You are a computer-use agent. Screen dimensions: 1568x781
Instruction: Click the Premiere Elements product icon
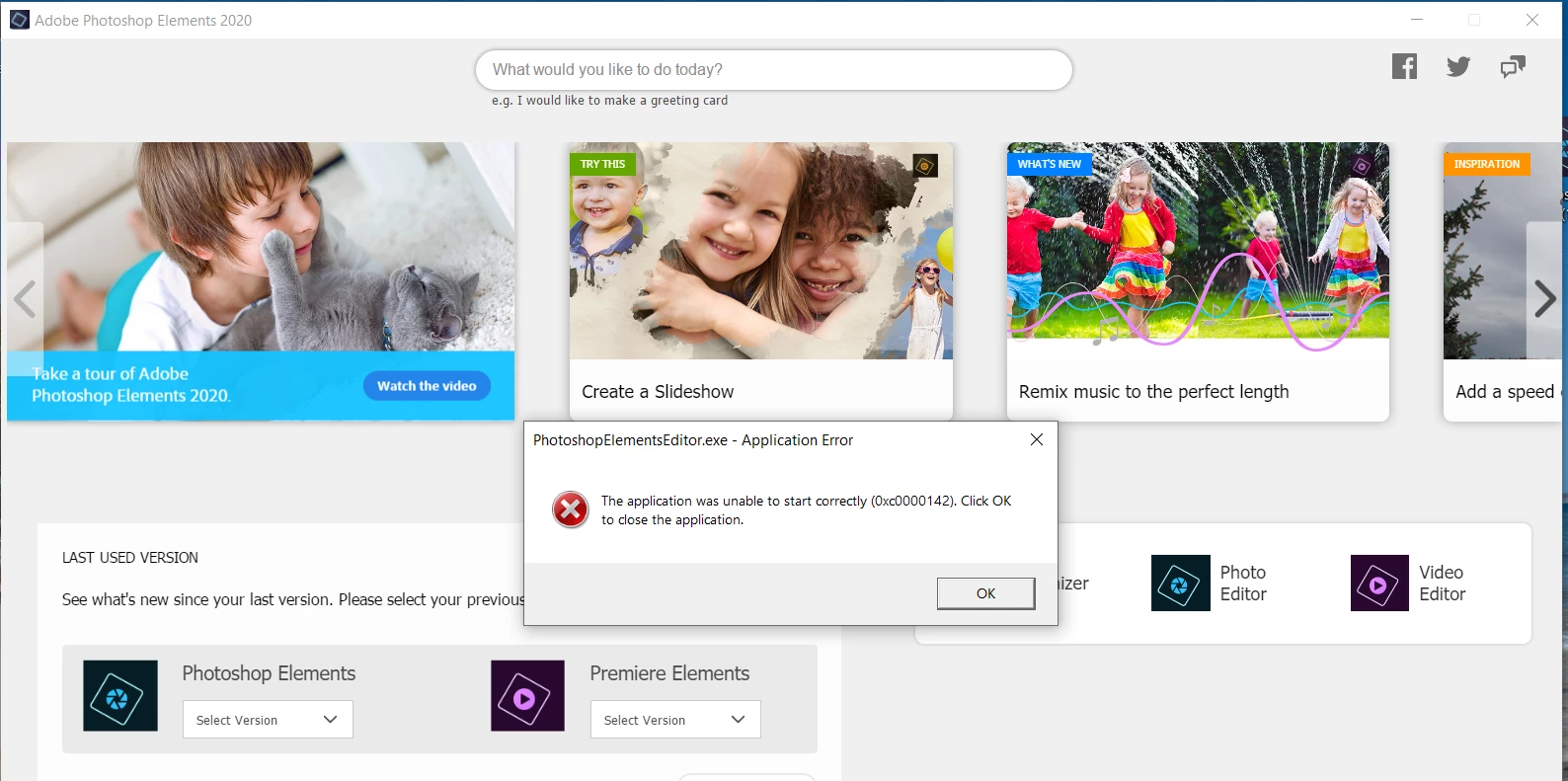click(527, 696)
